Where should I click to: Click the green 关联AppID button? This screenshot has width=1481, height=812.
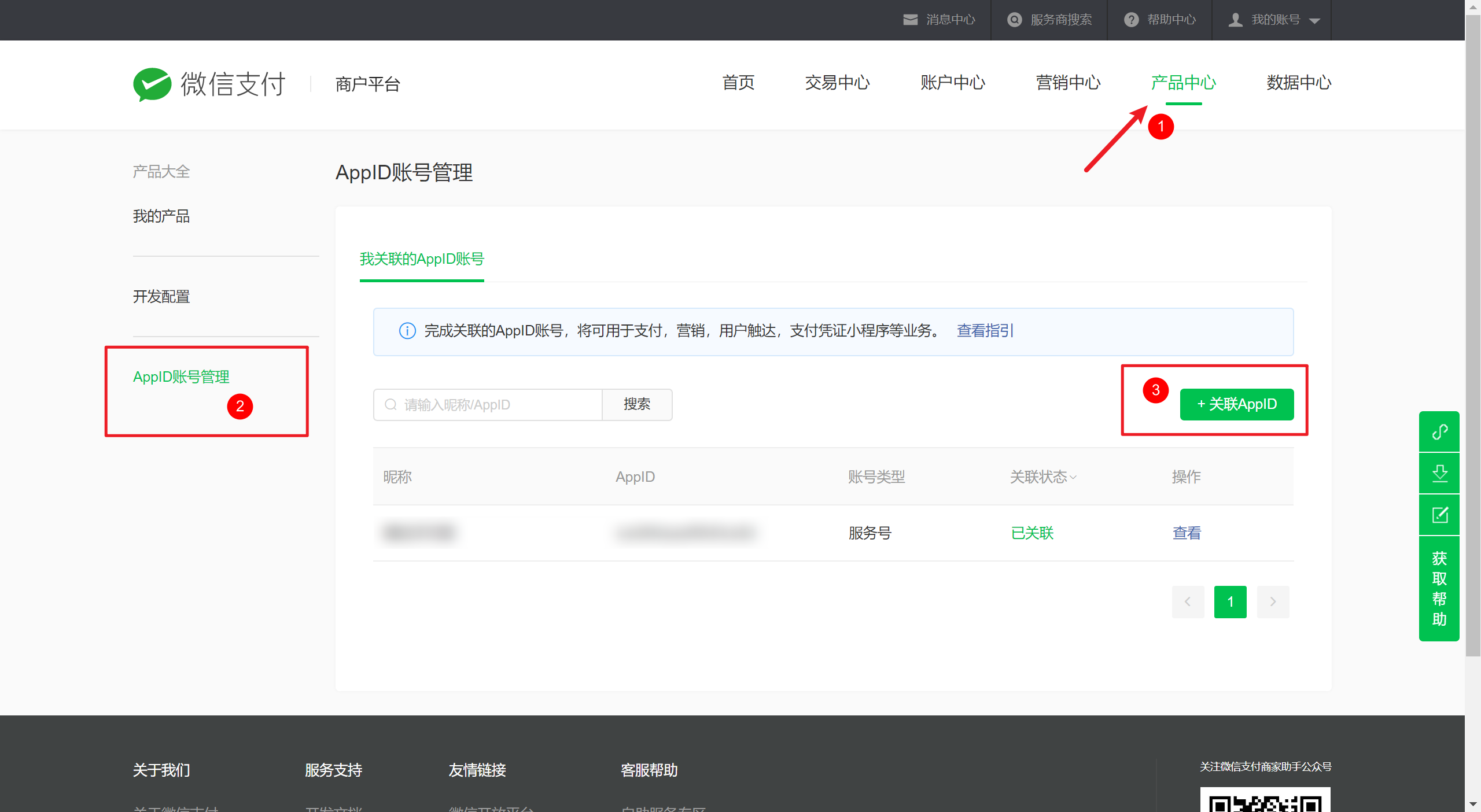click(x=1237, y=404)
